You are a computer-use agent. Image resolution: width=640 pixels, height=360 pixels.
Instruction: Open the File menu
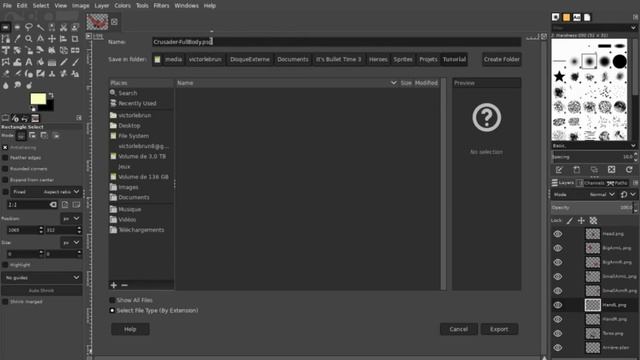[7, 6]
